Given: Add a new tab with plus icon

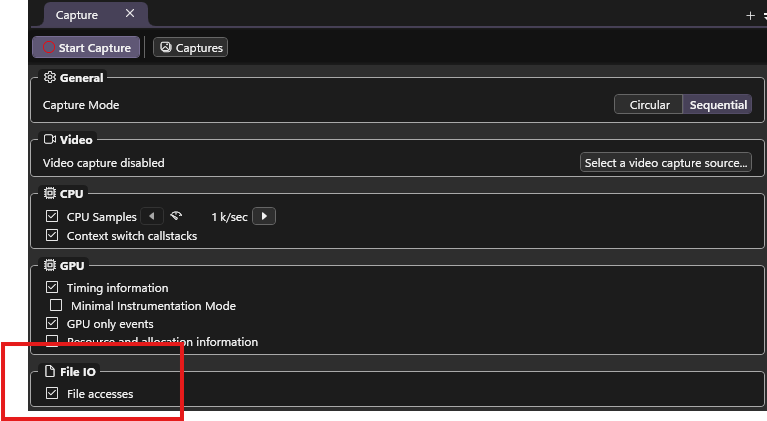Looking at the screenshot, I should coord(750,16).
